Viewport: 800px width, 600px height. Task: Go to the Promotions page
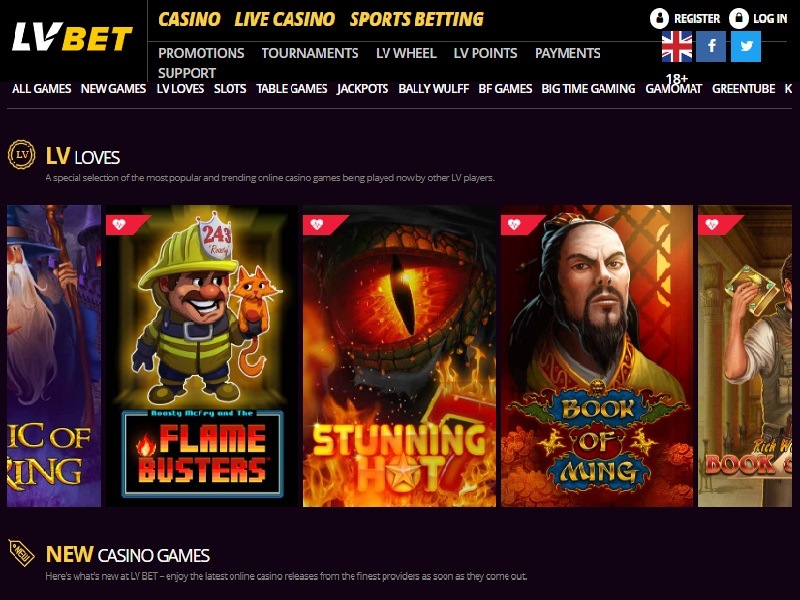(x=201, y=53)
